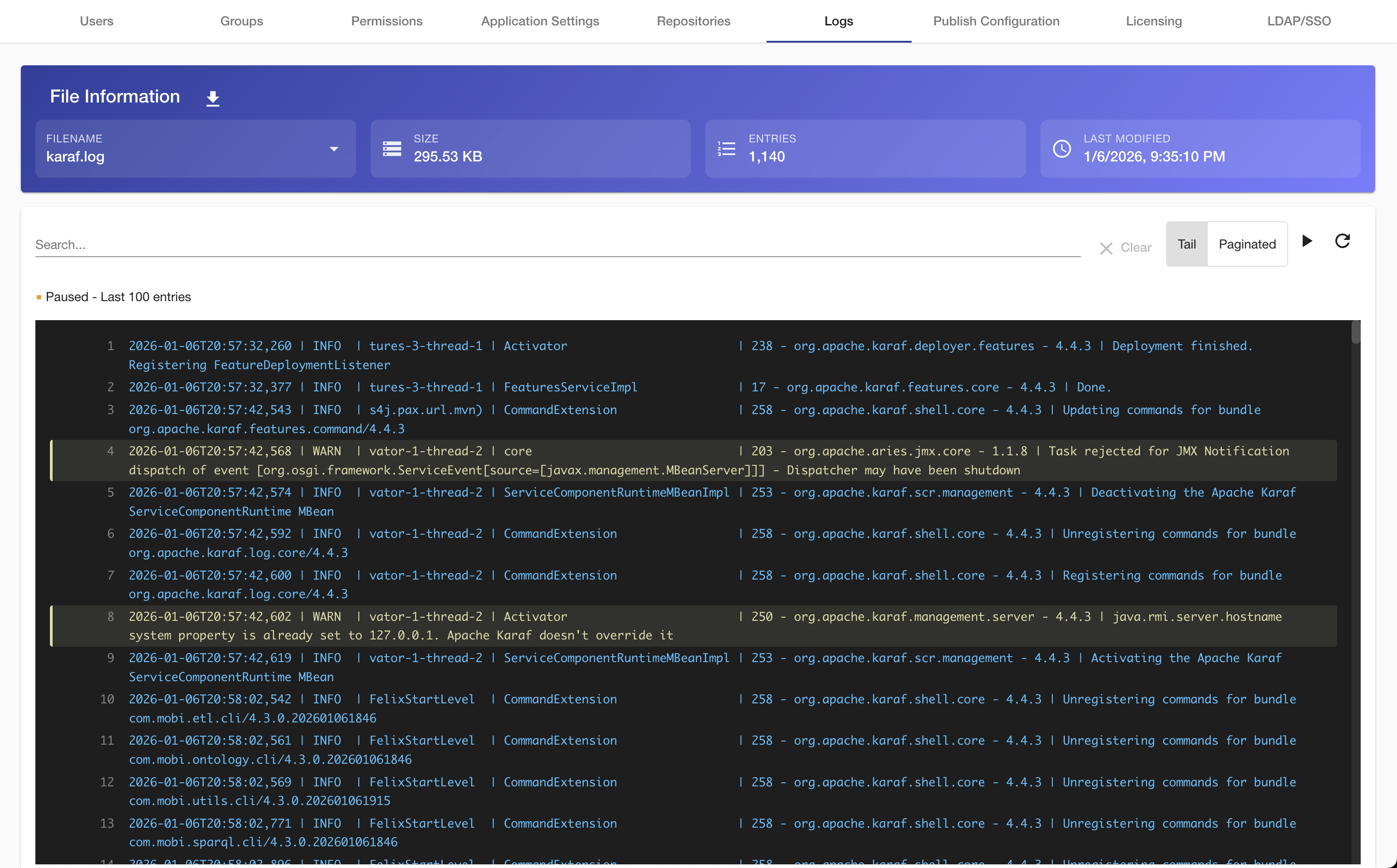The height and width of the screenshot is (868, 1397).
Task: Expand the filename selector arrow
Action: click(334, 149)
